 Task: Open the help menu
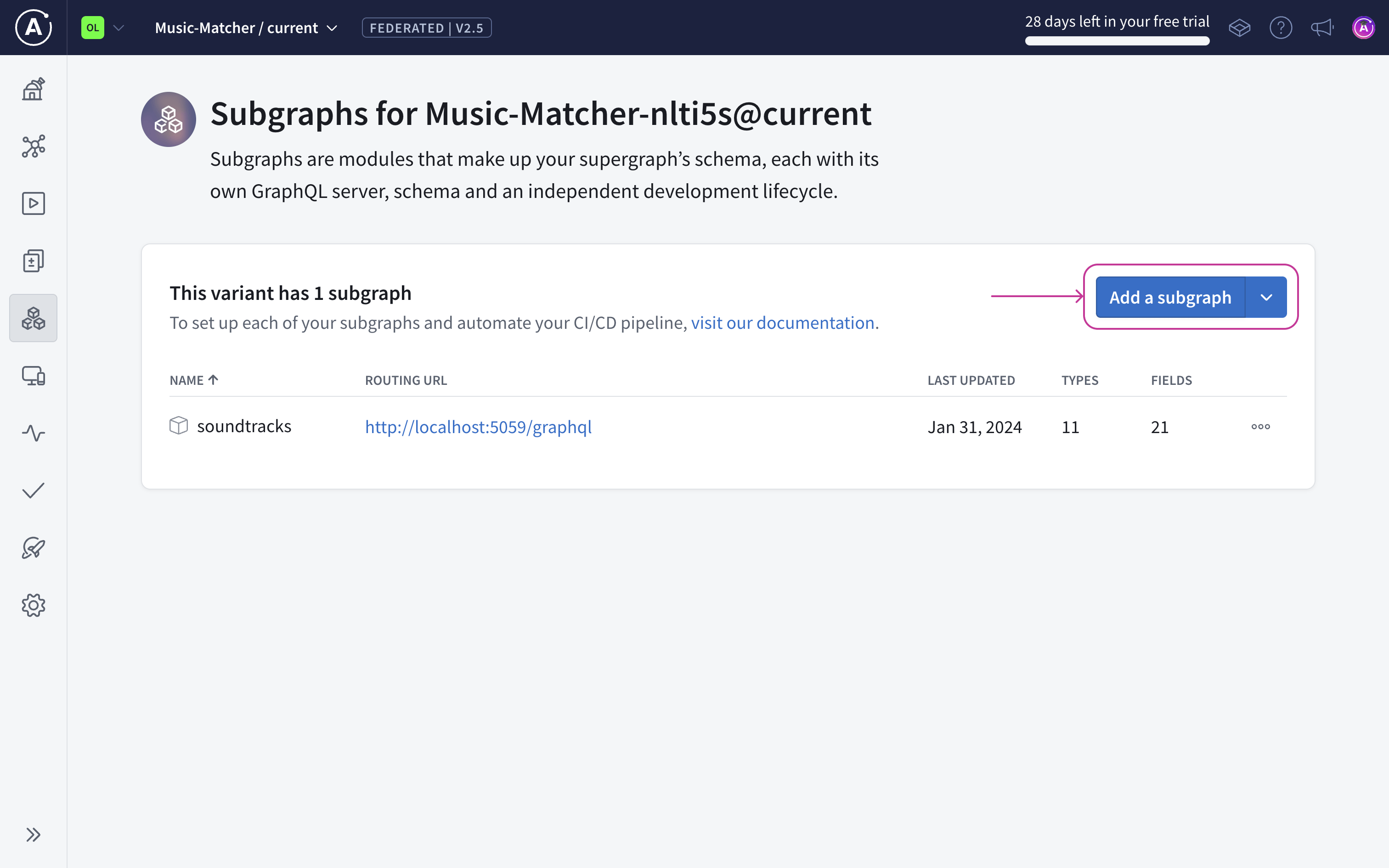coord(1281,27)
